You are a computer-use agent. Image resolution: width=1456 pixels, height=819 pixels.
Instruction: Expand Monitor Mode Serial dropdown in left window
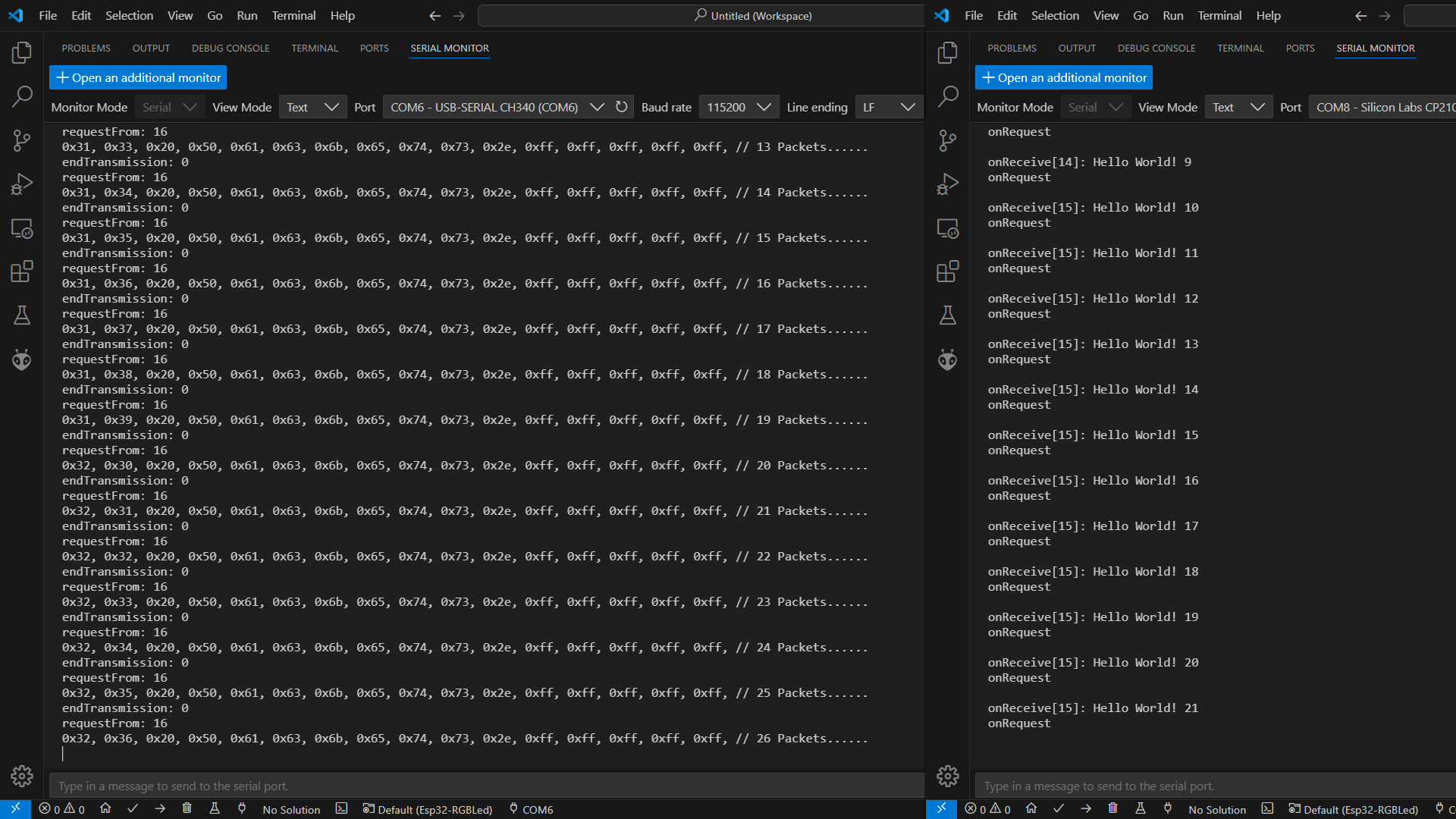(x=170, y=107)
